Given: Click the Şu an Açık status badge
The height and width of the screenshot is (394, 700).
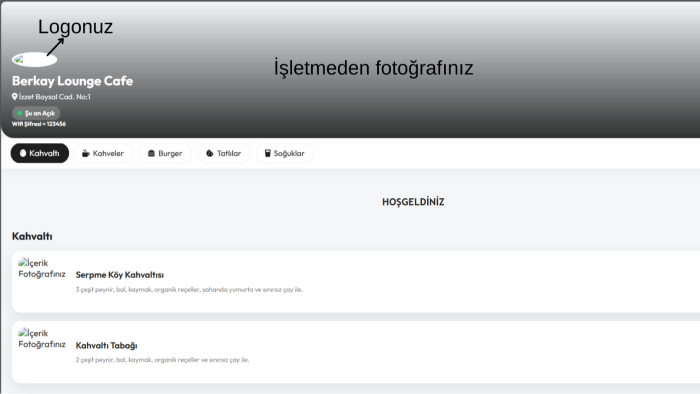Looking at the screenshot, I should [36, 113].
